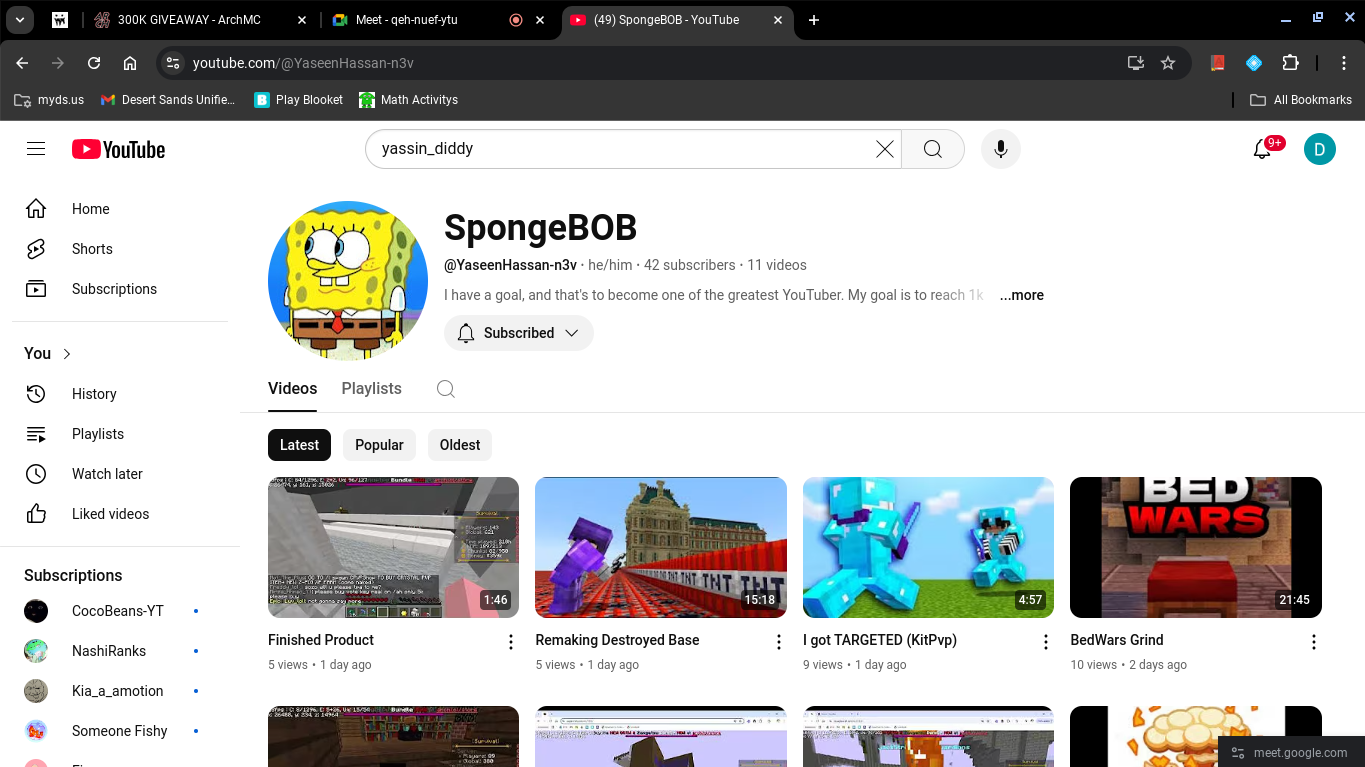Viewport: 1365px width, 767px height.
Task: Open the BedWars Grind video title
Action: [x=1117, y=640]
